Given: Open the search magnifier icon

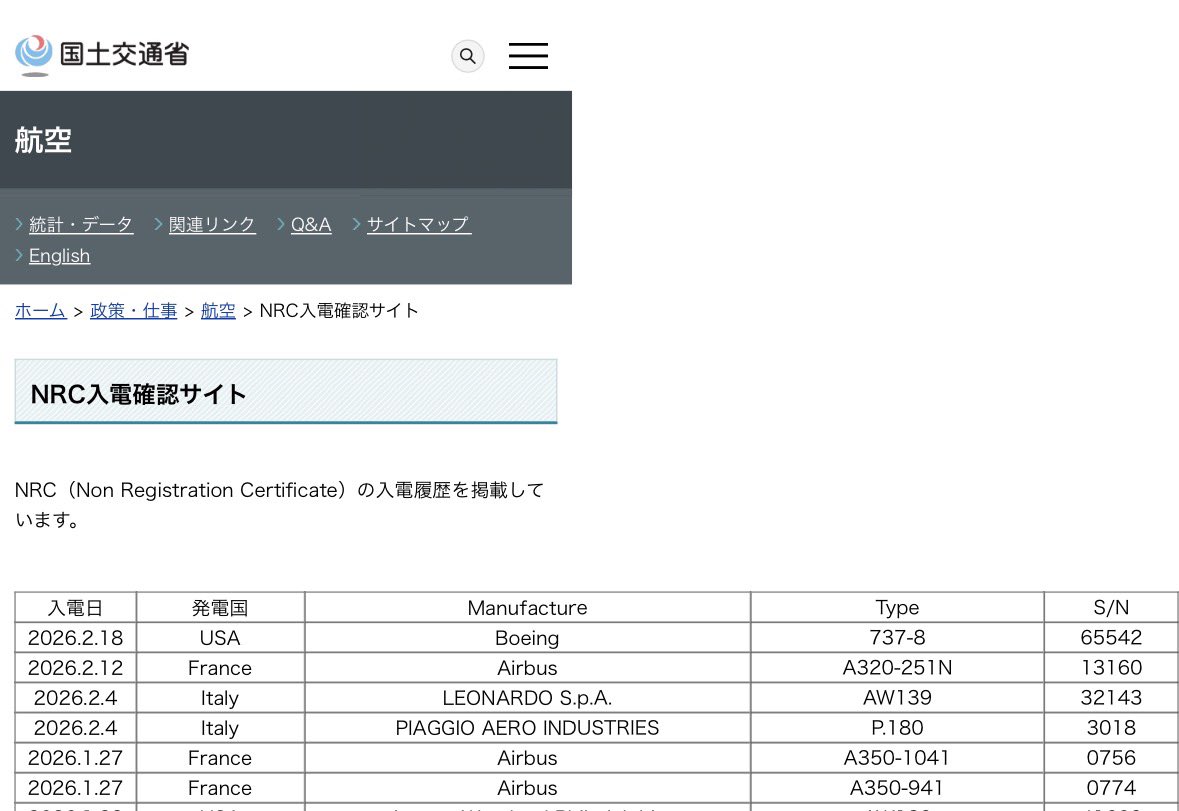Looking at the screenshot, I should [468, 56].
